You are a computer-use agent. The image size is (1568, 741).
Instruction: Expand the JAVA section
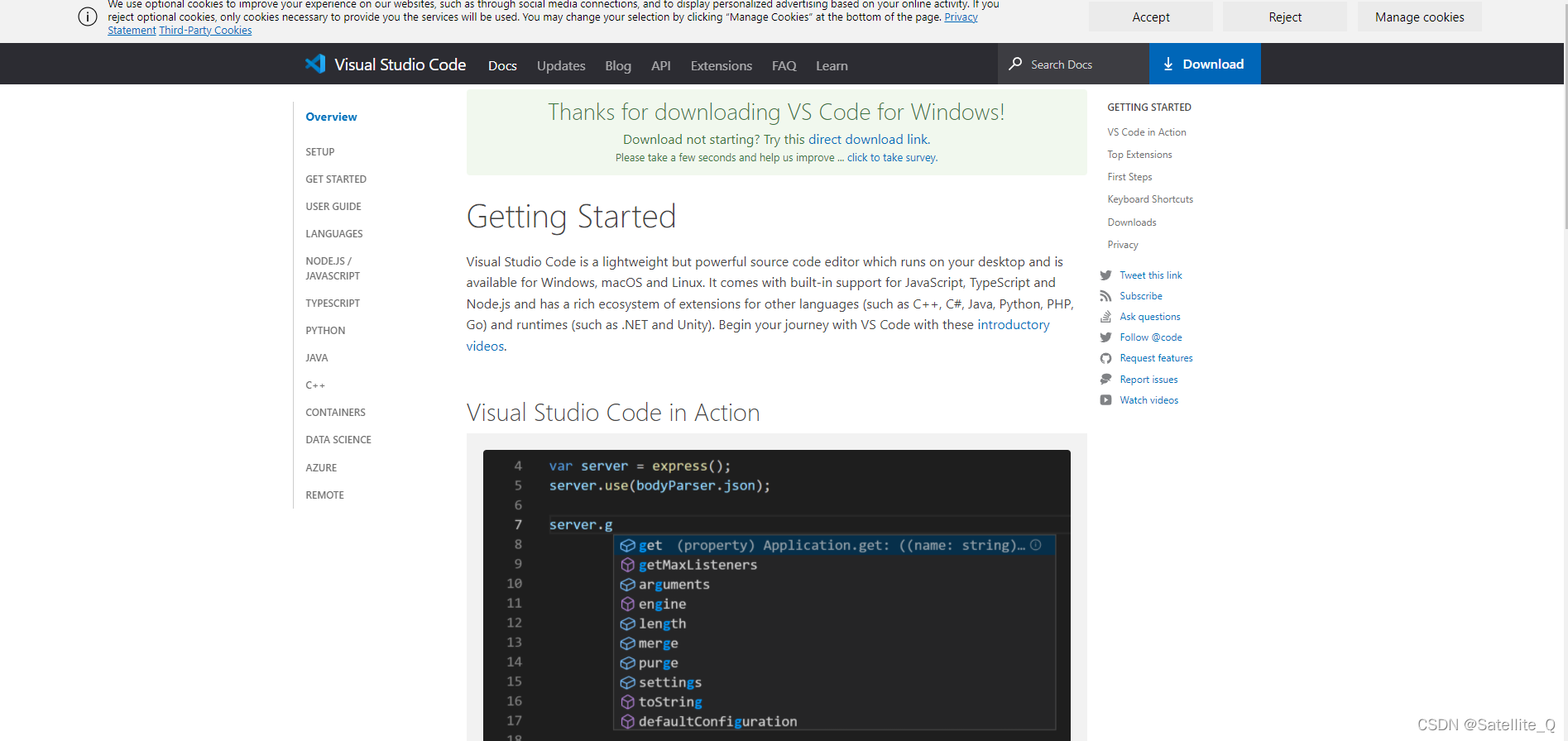tap(317, 358)
